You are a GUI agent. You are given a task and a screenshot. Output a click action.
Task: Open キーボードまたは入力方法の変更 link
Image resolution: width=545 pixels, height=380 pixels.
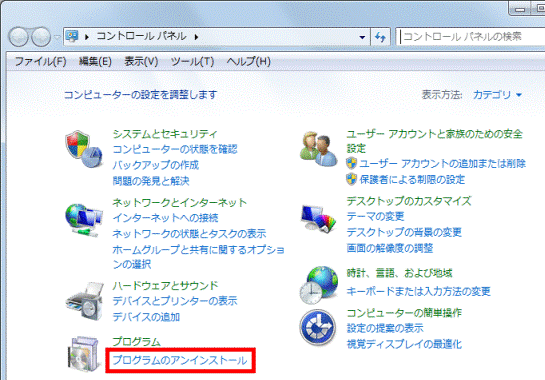[418, 291]
